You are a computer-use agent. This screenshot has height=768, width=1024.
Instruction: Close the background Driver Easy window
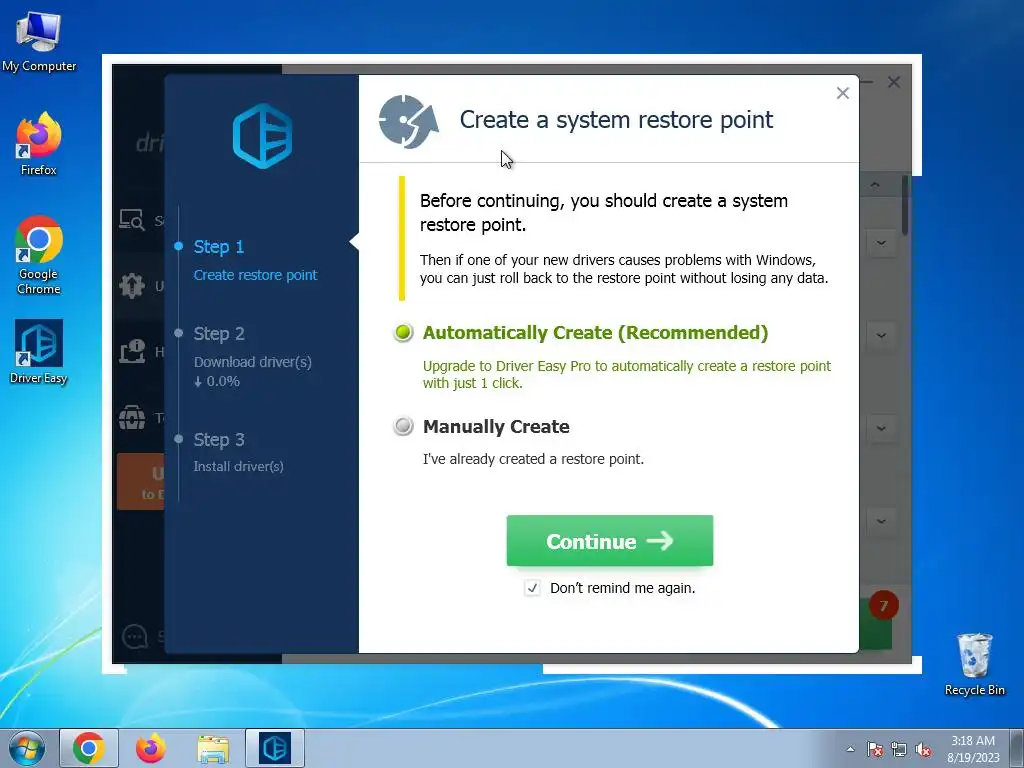[x=893, y=82]
